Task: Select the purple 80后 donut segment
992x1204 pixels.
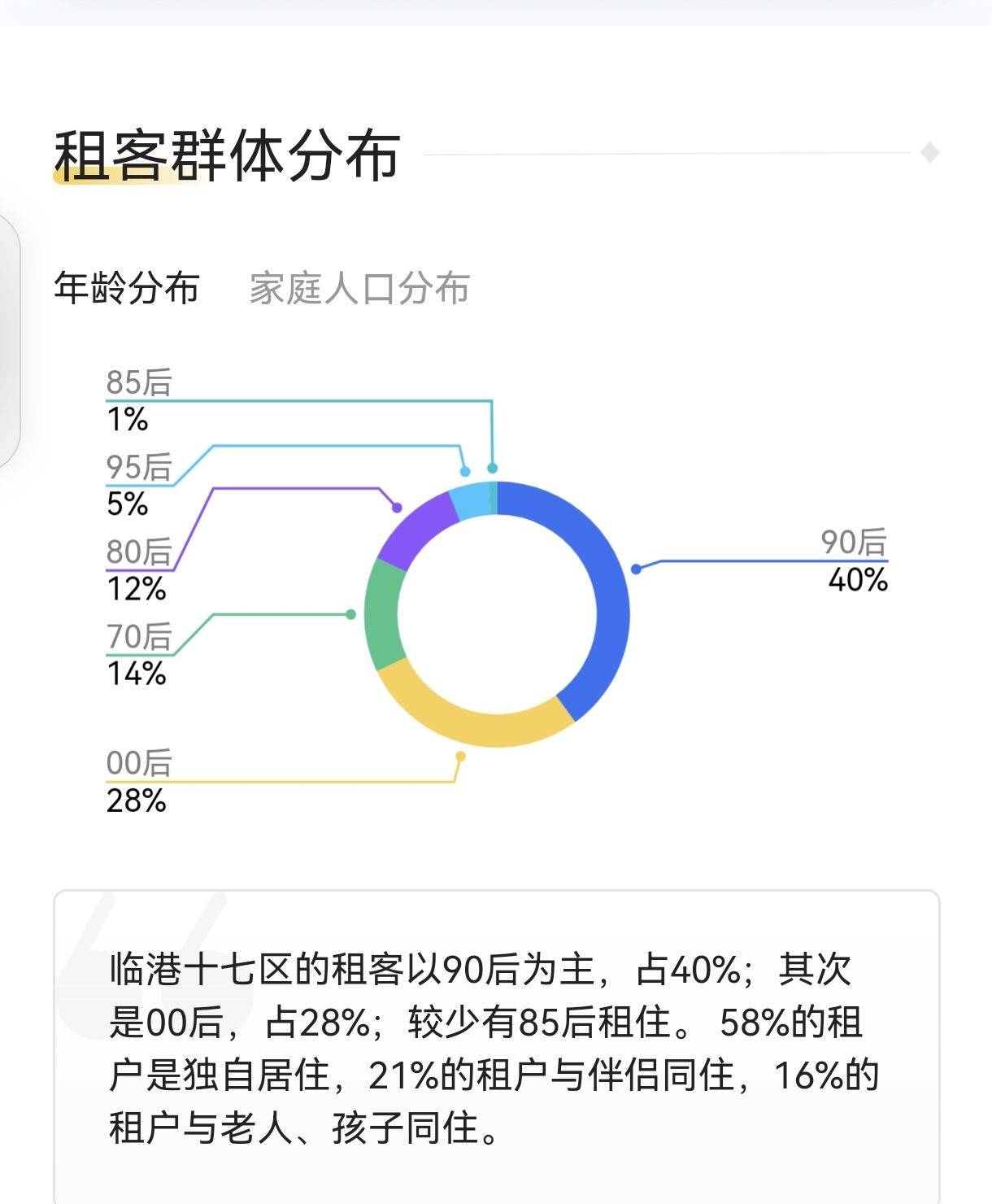Action: pyautogui.click(x=416, y=529)
